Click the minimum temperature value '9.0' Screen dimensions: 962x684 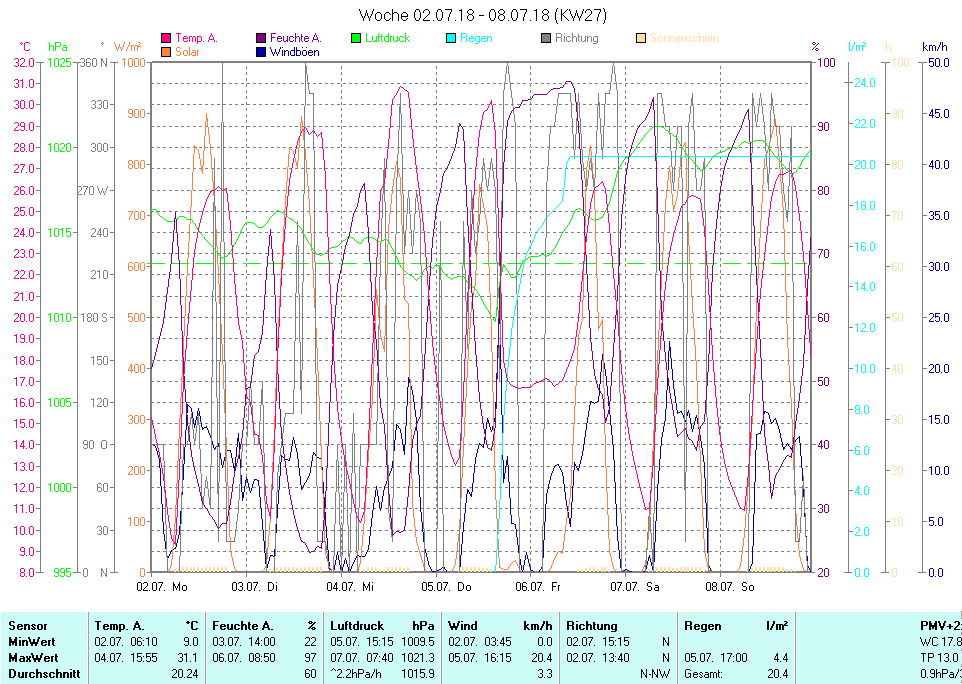pos(191,642)
